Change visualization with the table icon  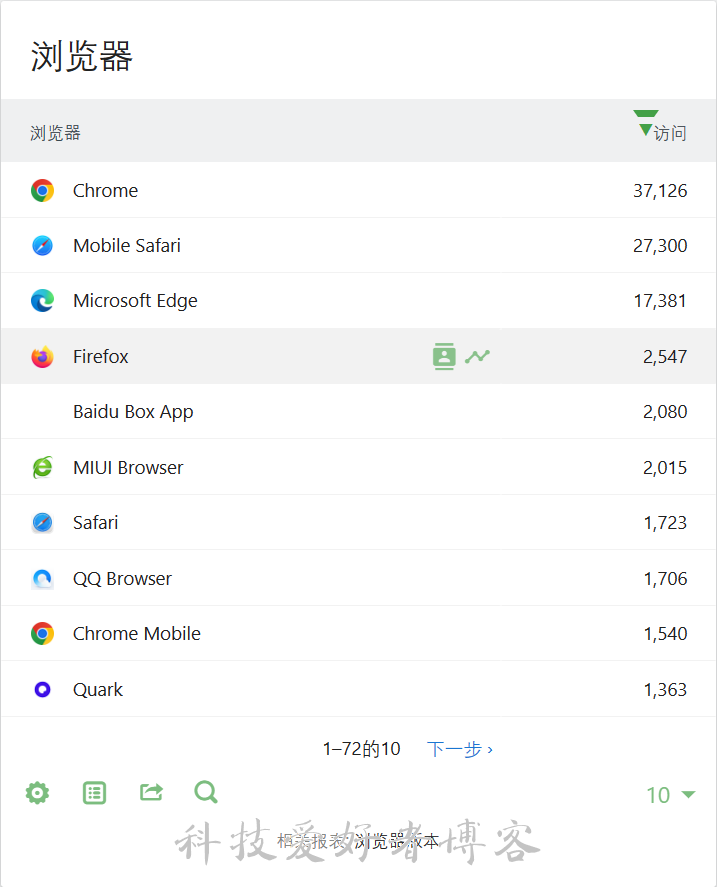[95, 793]
